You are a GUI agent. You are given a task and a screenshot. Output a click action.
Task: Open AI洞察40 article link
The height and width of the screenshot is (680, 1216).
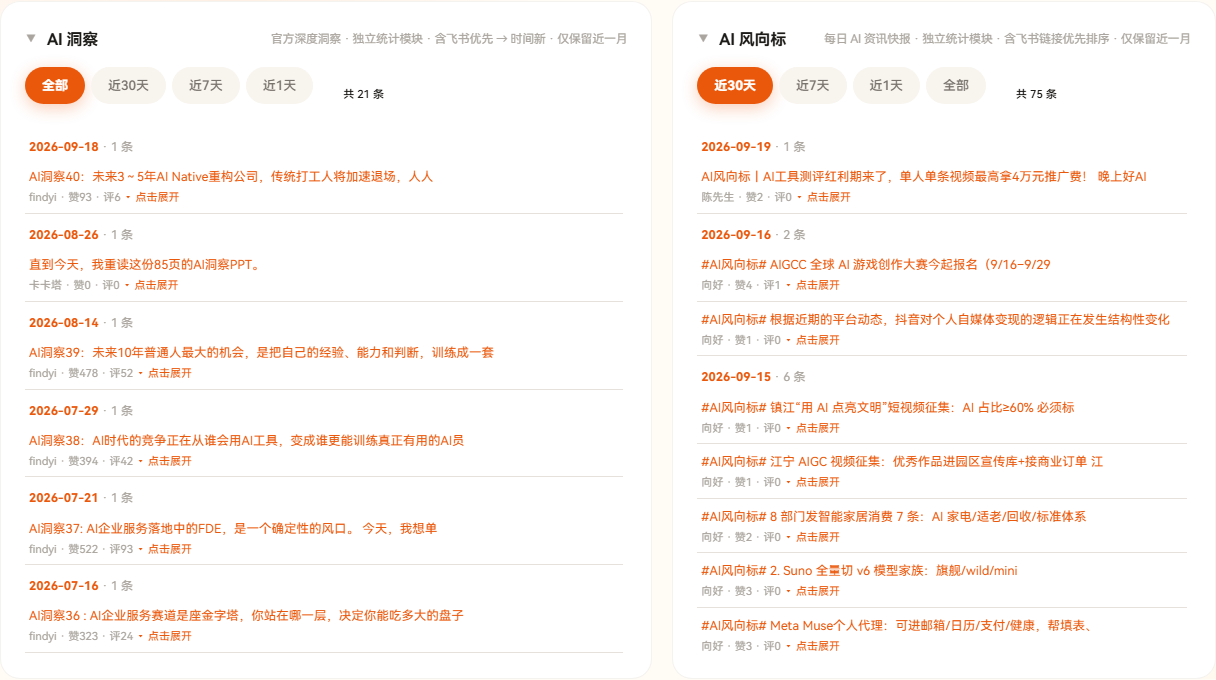click(231, 177)
